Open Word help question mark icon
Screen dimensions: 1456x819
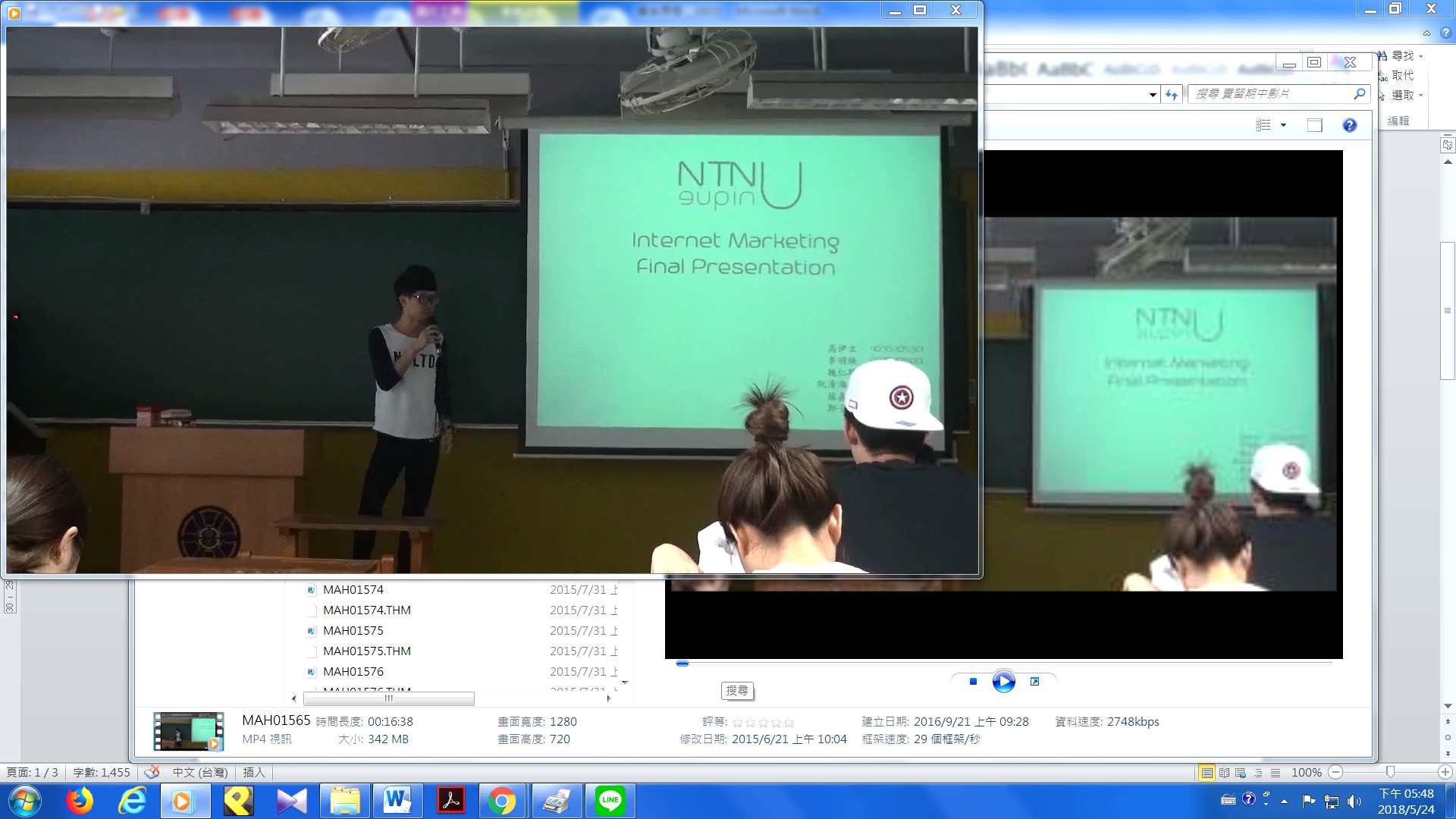tap(1445, 33)
